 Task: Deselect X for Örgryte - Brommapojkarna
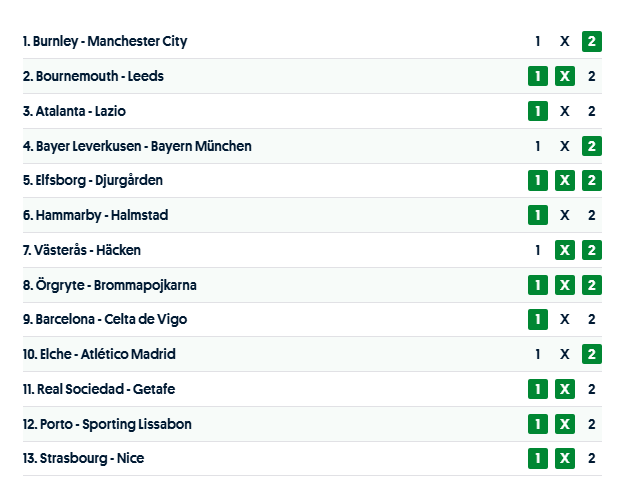click(x=565, y=285)
